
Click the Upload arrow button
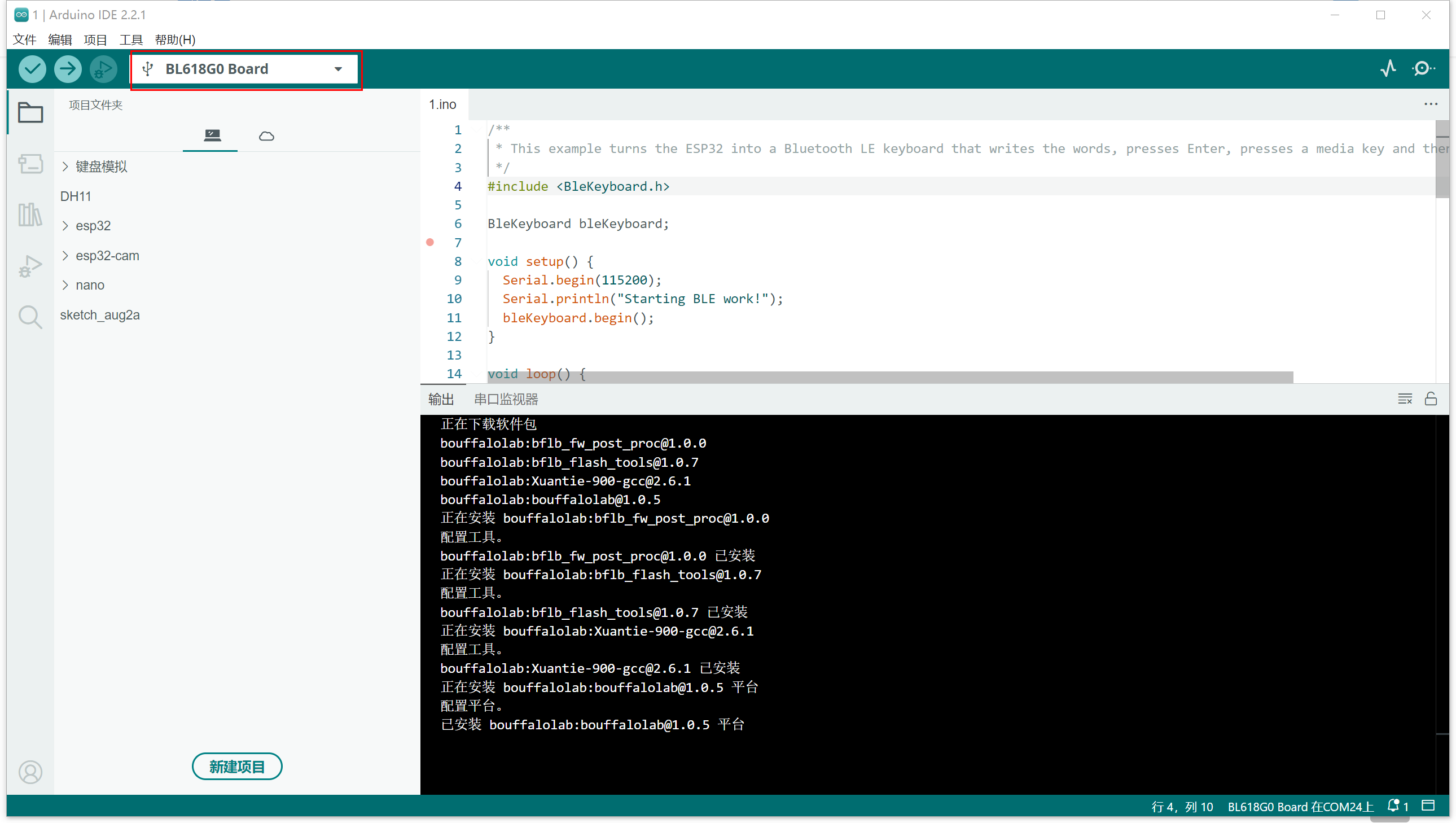point(68,69)
